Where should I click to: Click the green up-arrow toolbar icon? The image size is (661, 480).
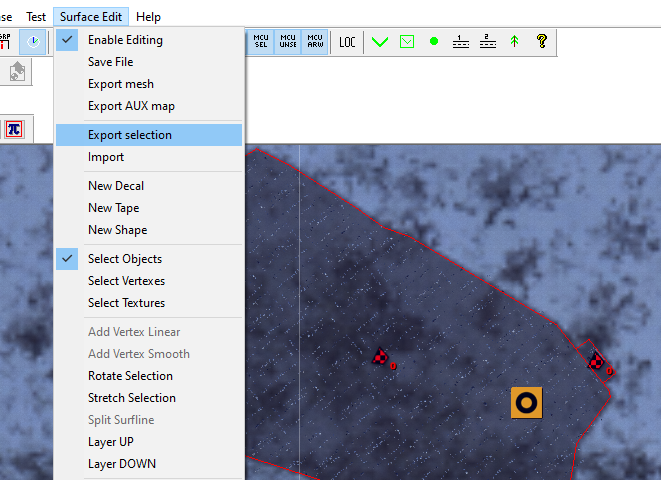click(x=514, y=42)
